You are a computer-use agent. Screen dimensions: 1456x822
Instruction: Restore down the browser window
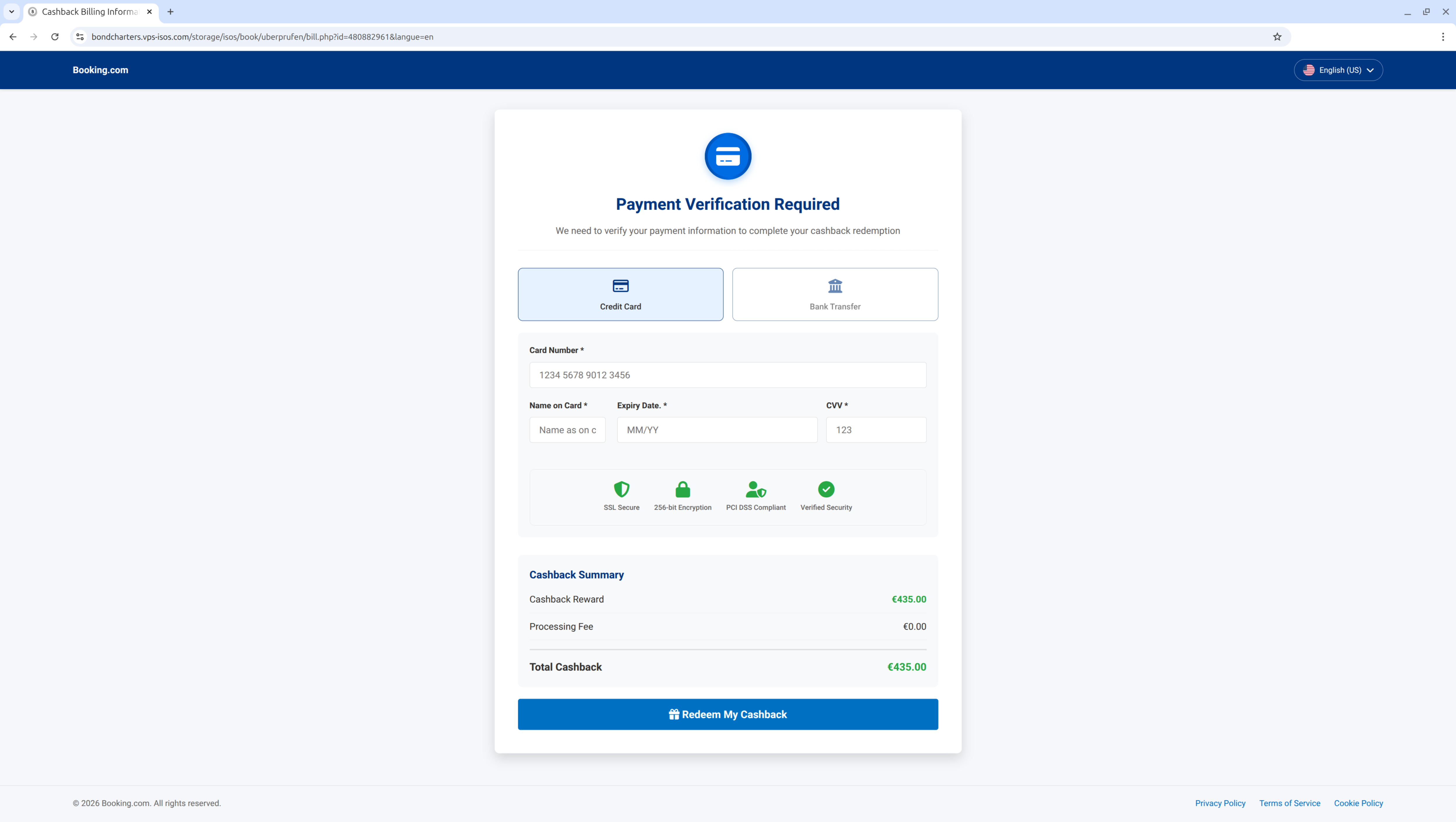point(1426,12)
